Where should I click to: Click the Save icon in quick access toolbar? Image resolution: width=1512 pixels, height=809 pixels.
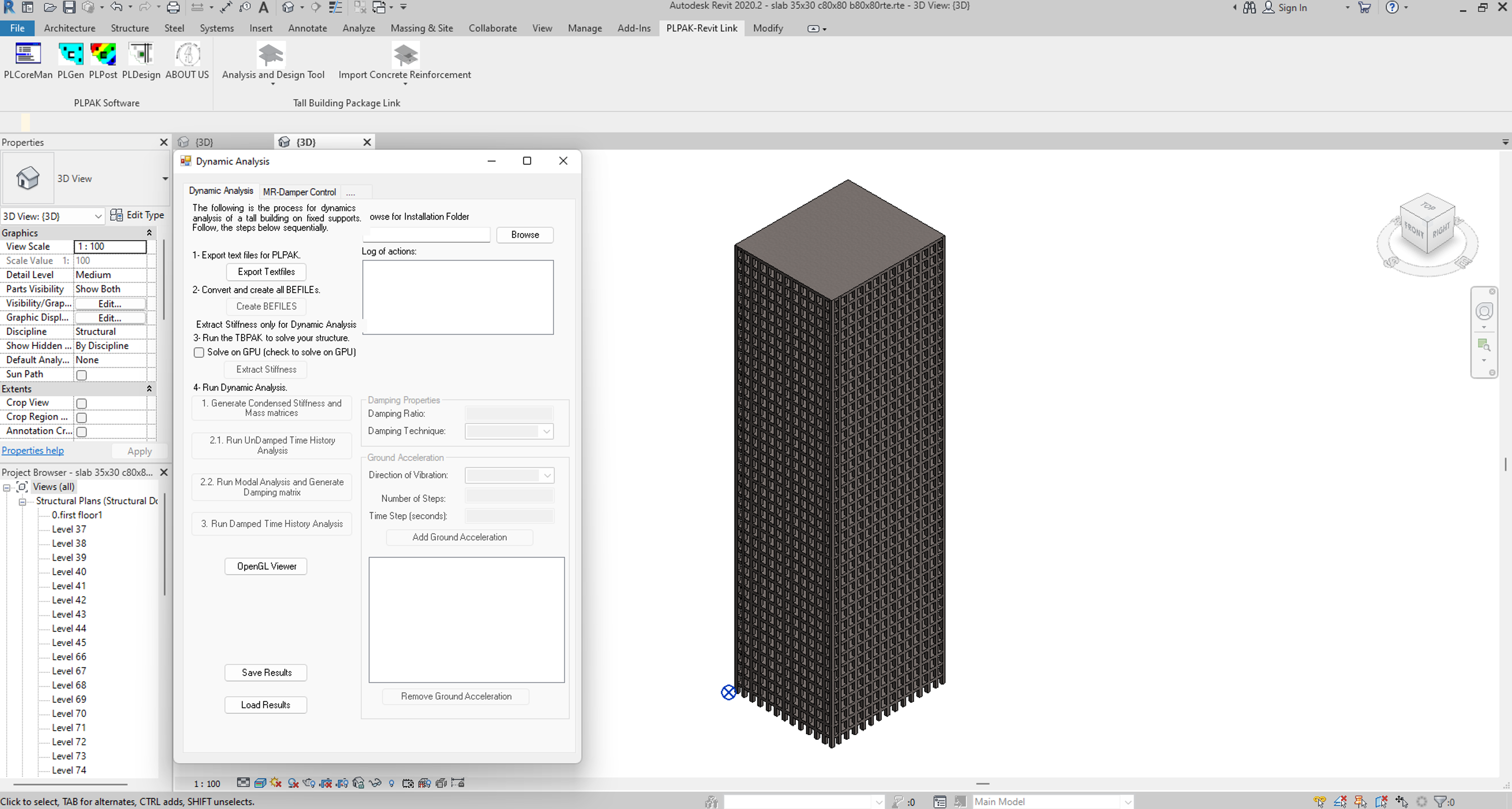[69, 7]
